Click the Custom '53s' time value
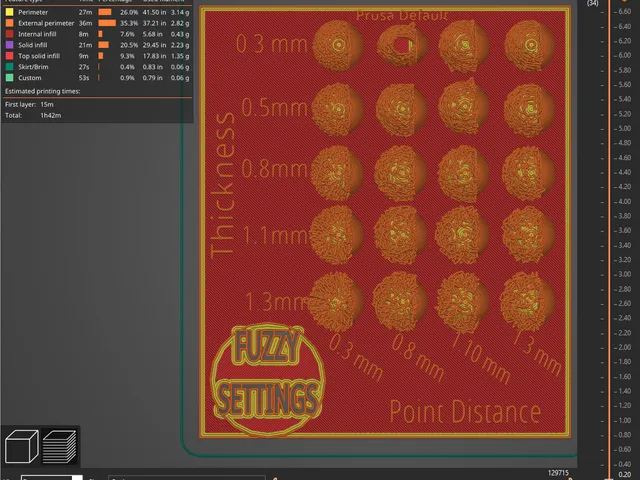Viewport: 640px width, 480px height. [84, 78]
